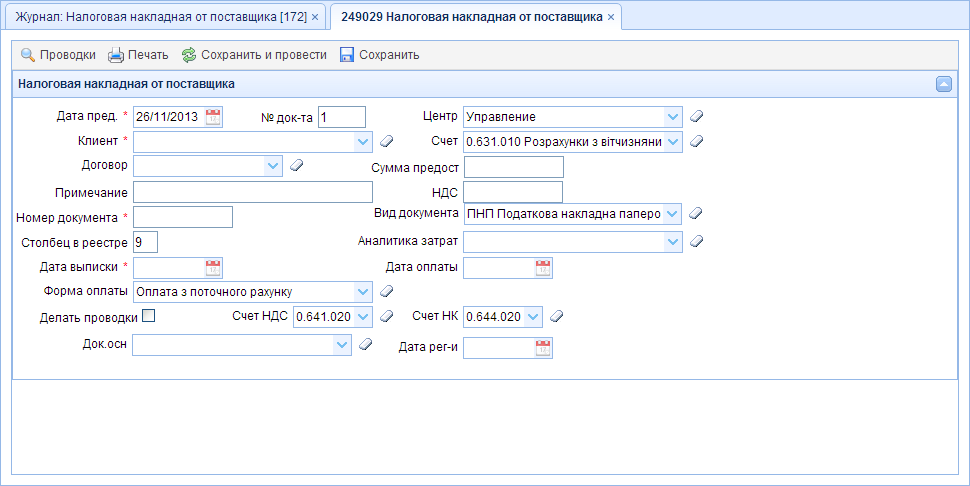Clear the Док.осн field with eraser
Viewport: 970px width, 486px height.
tap(366, 344)
